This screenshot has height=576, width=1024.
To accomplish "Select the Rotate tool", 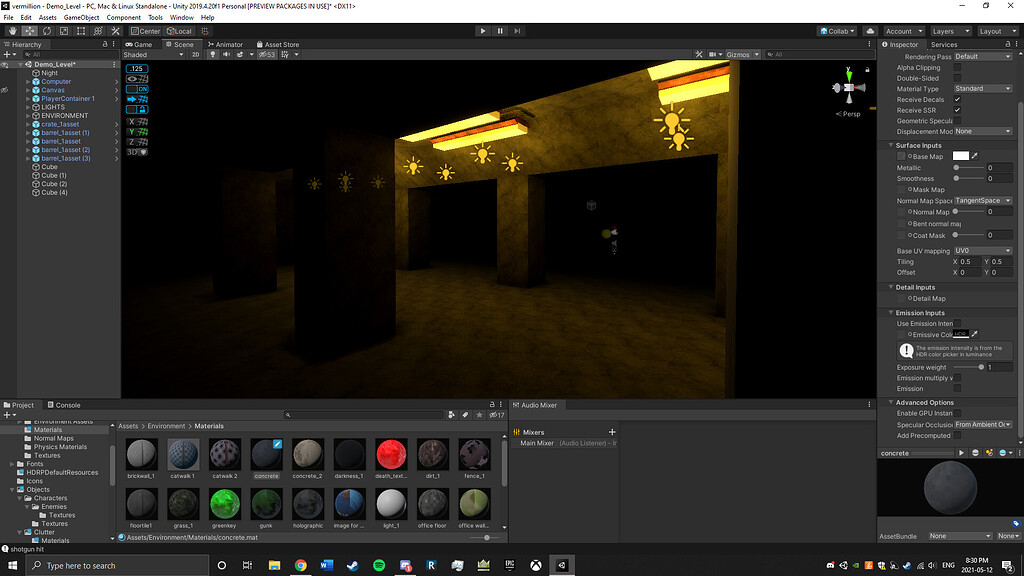I will 47,31.
